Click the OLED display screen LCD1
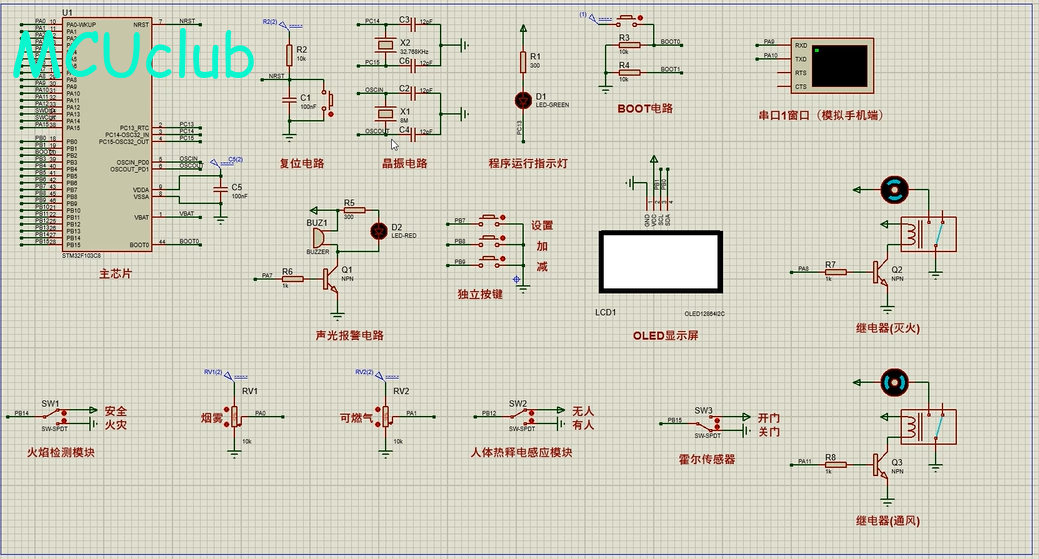Screen dimensions: 1039x559 661,262
